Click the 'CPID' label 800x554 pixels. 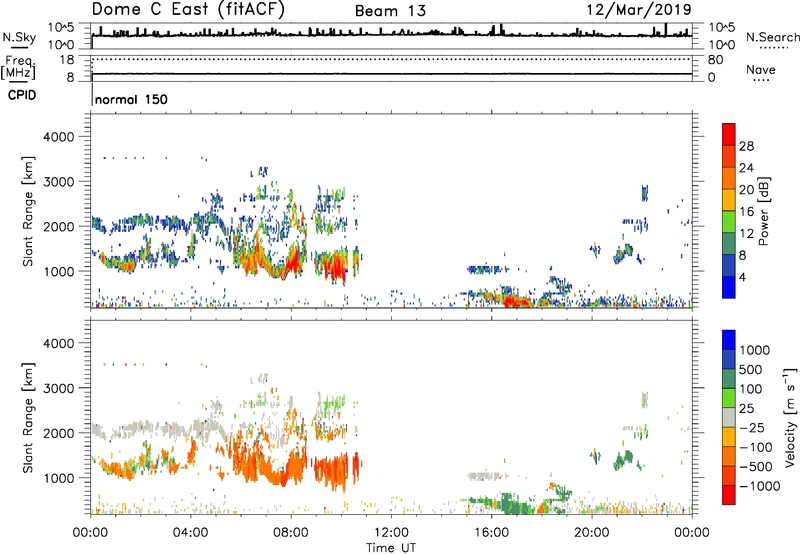[x=22, y=95]
